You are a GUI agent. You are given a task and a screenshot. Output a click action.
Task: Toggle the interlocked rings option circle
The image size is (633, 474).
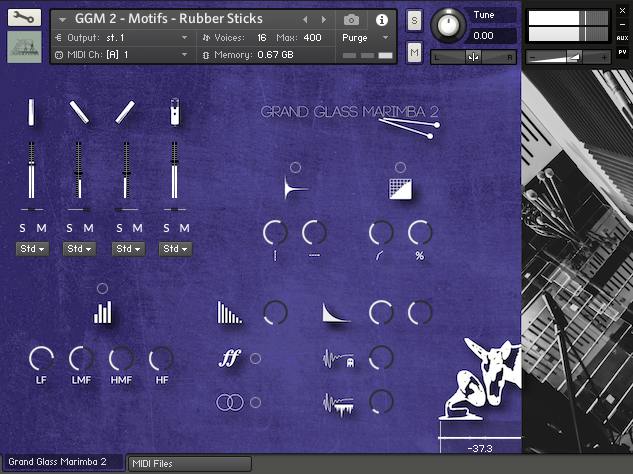click(x=255, y=403)
